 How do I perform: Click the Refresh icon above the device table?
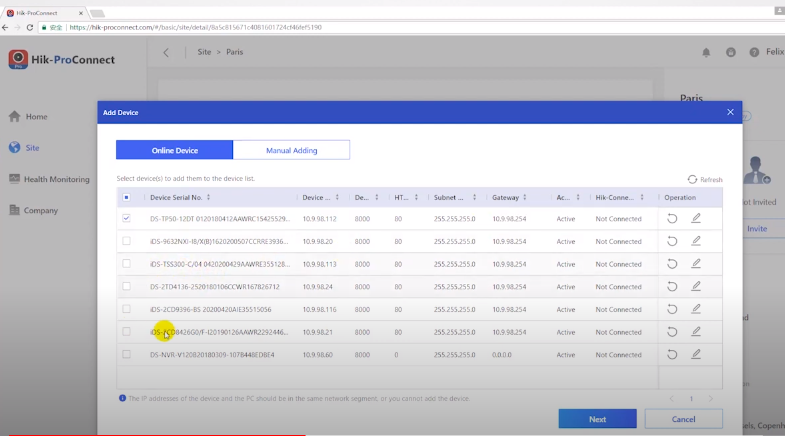pos(692,179)
